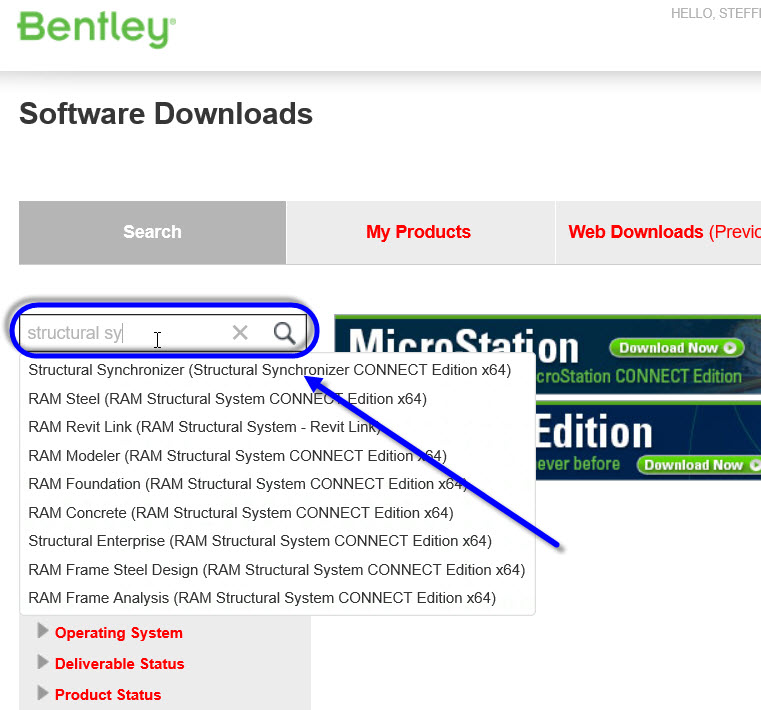Click Download Now on the lower Edition banner
Image resolution: width=761 pixels, height=710 pixels.
click(699, 465)
